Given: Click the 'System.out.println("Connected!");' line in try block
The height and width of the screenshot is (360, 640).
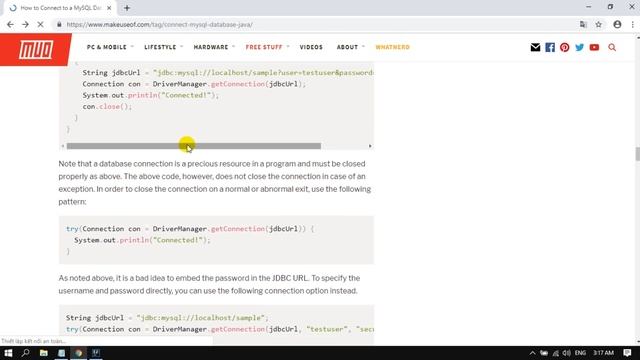Looking at the screenshot, I should [x=142, y=240].
